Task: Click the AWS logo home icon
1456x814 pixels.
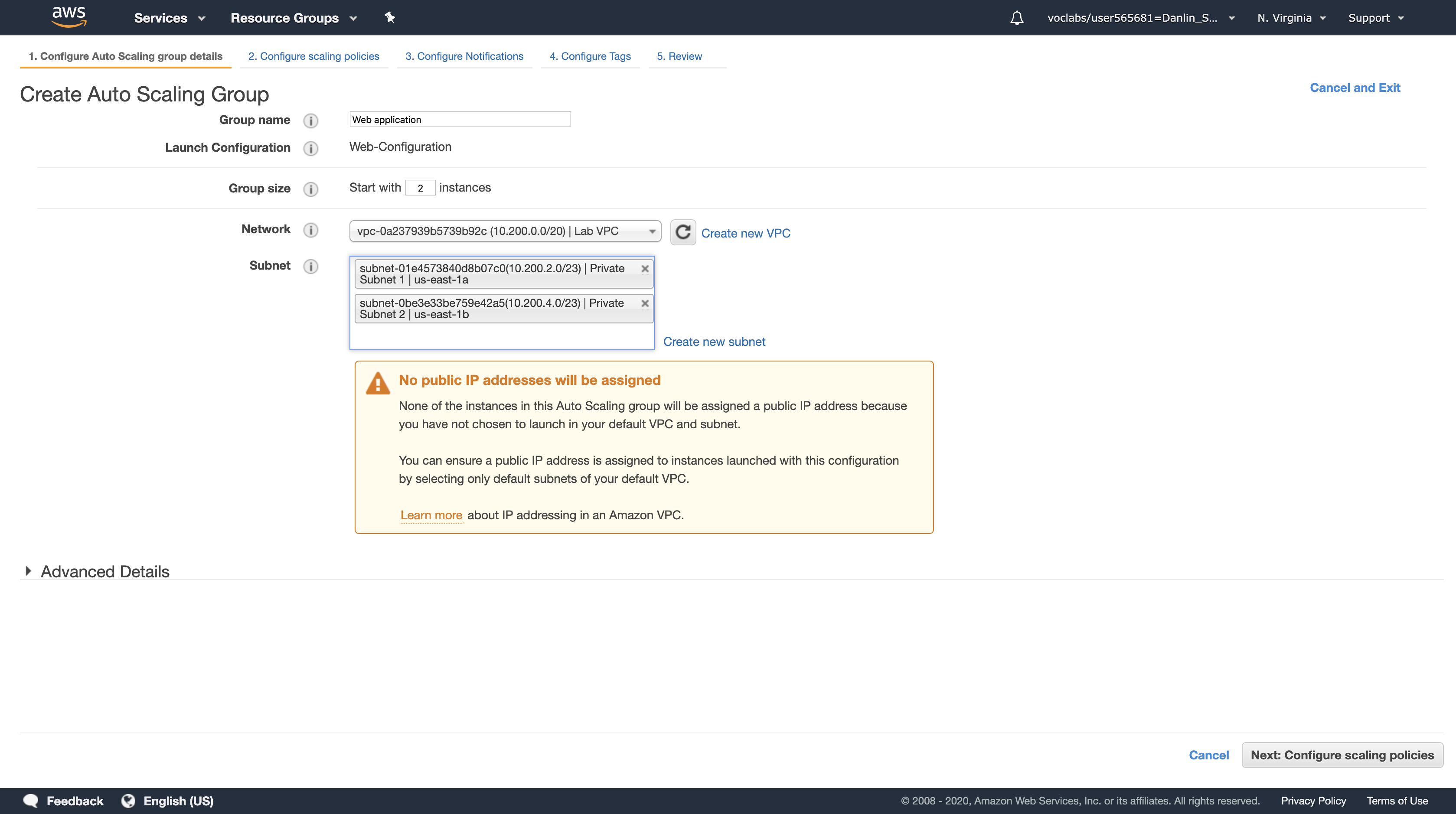Action: point(69,17)
